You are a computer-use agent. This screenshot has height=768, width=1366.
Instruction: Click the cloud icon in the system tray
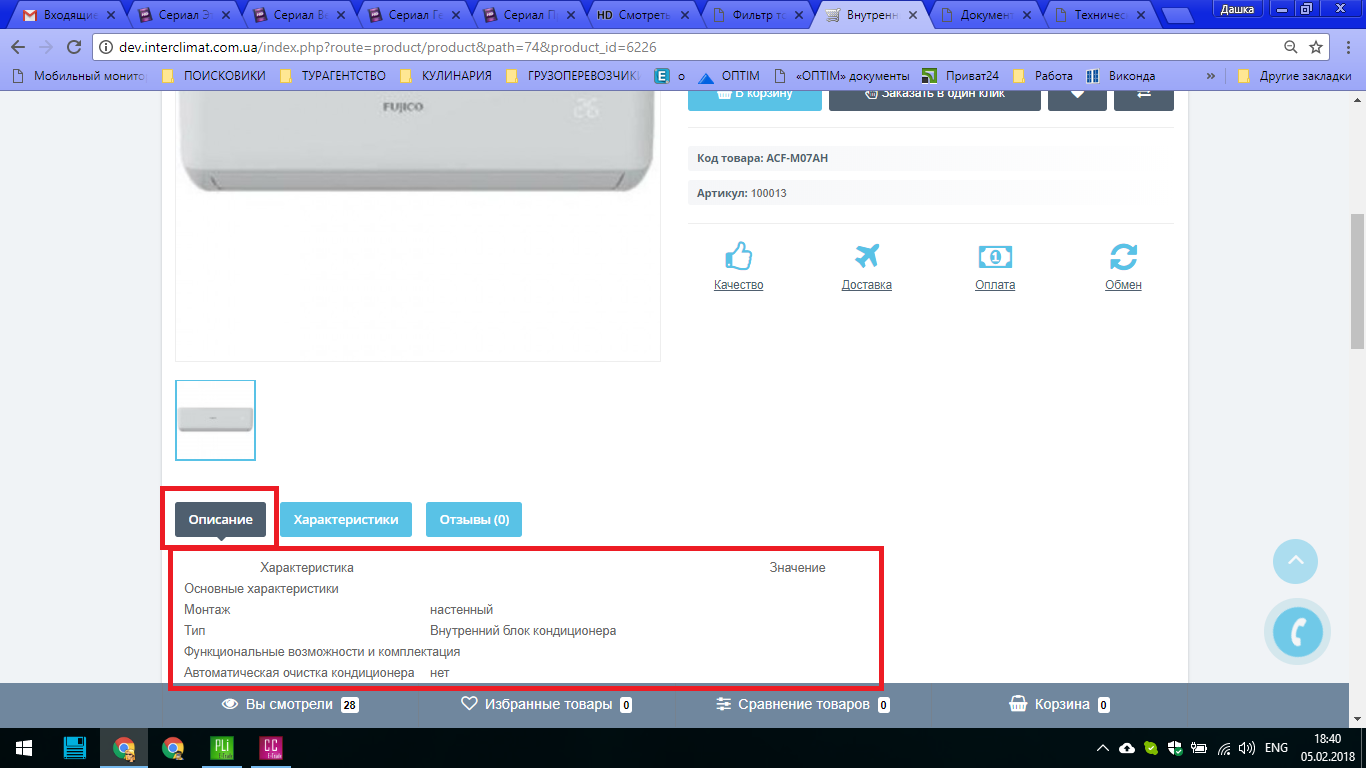1127,748
